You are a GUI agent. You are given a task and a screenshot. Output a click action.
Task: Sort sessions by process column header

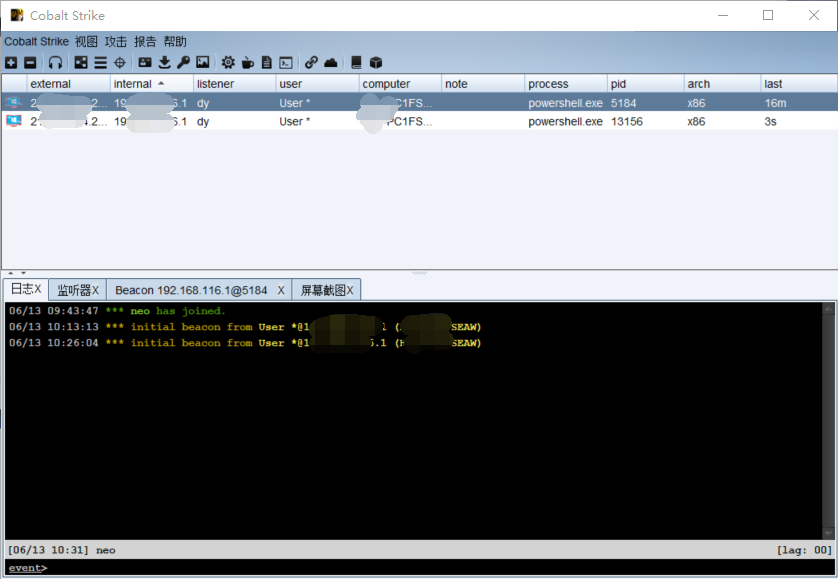pos(566,84)
